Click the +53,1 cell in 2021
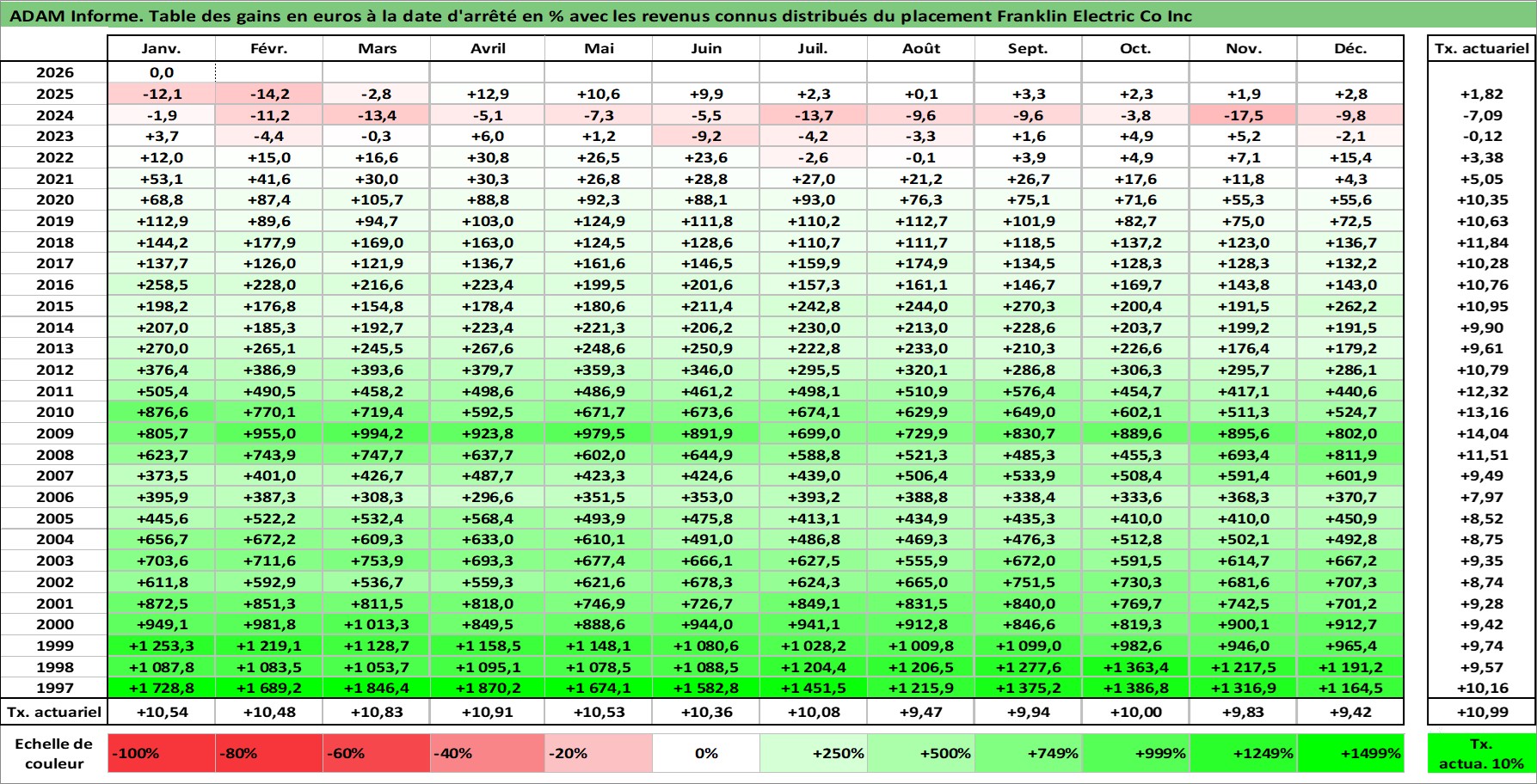 coord(162,179)
